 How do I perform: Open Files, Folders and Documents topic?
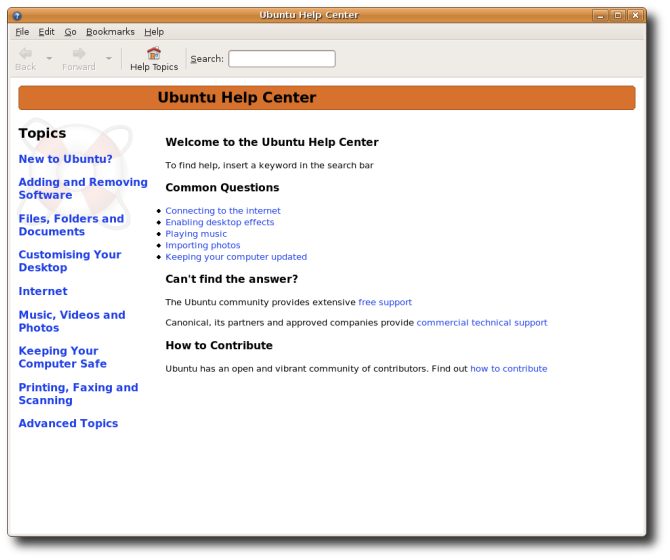pyautogui.click(x=71, y=225)
